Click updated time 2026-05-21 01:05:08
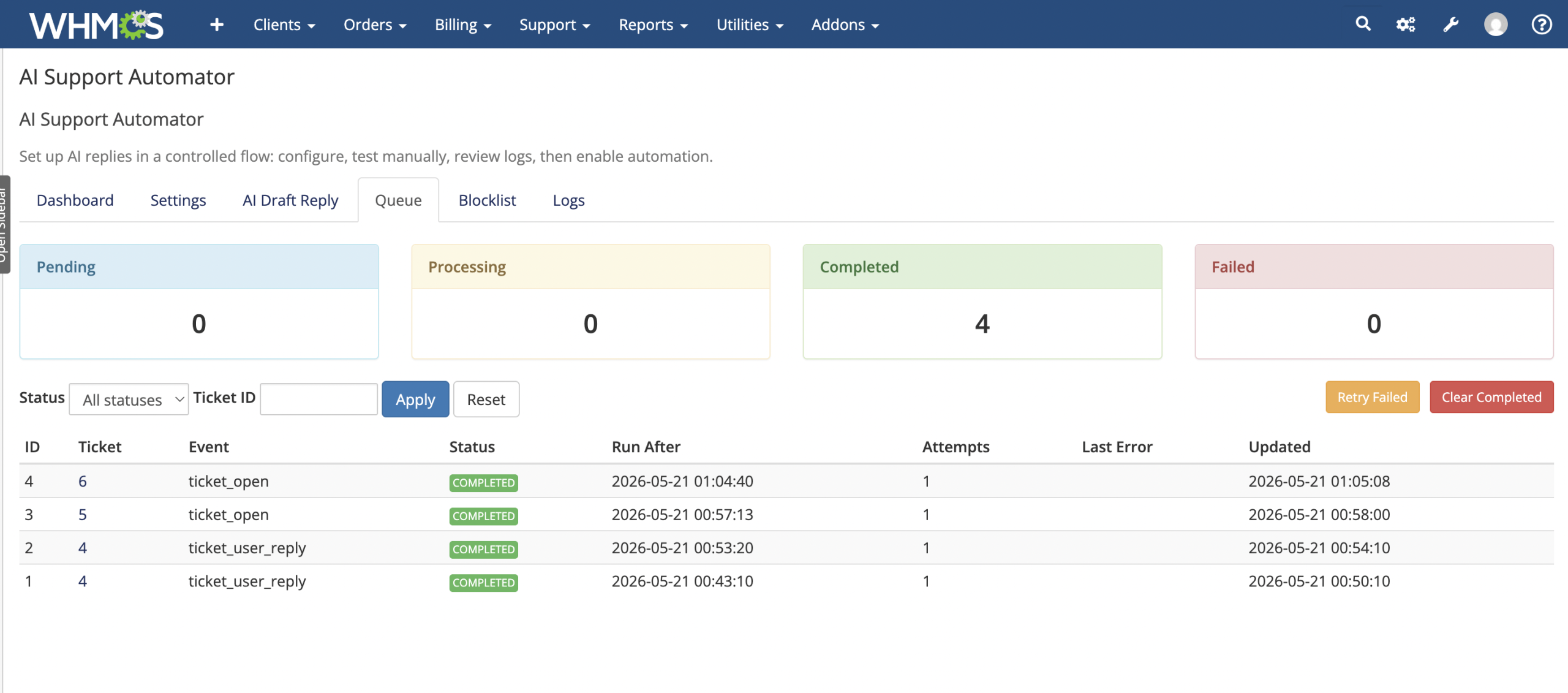The width and height of the screenshot is (1568, 693). [x=1319, y=482]
